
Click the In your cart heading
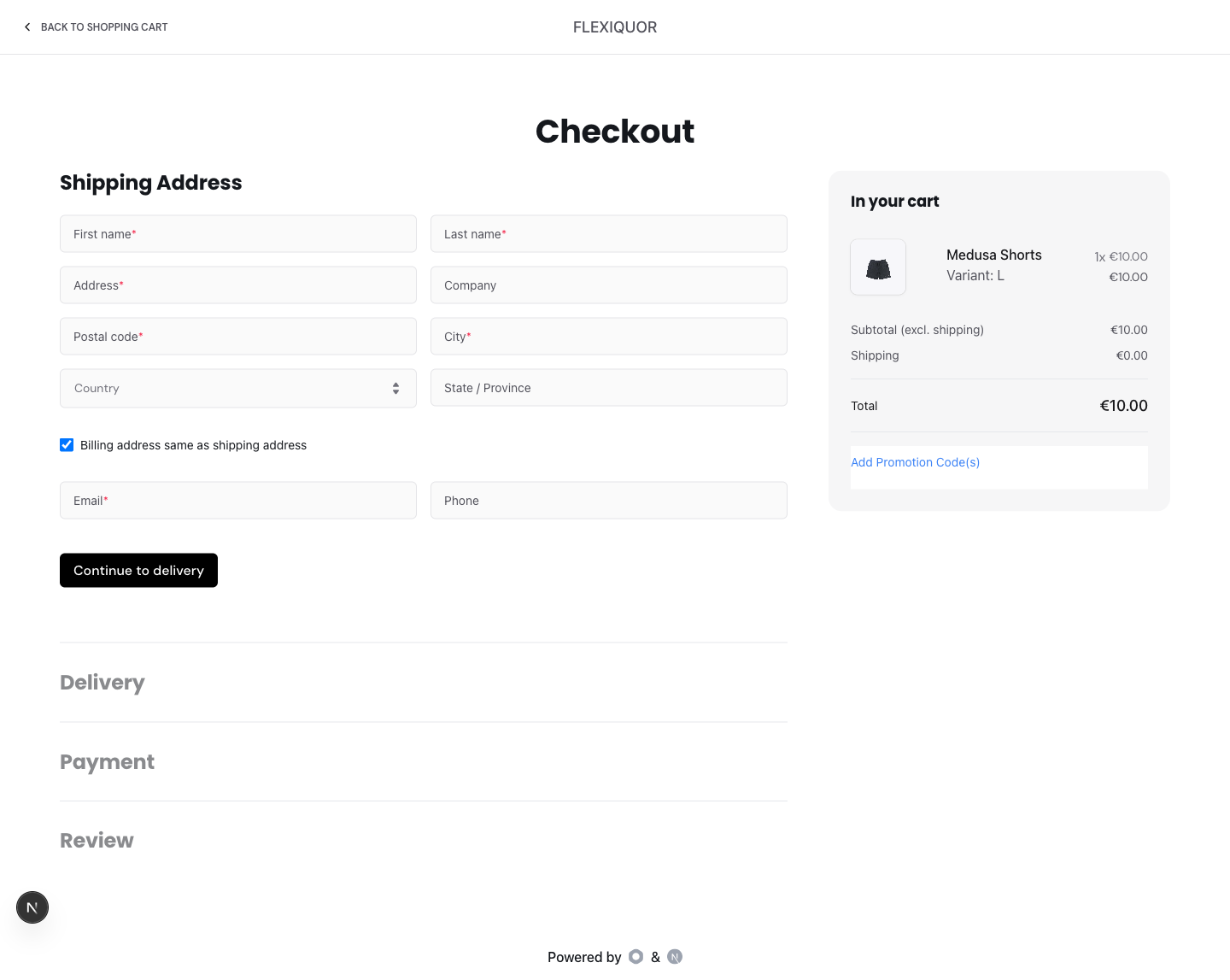895,202
